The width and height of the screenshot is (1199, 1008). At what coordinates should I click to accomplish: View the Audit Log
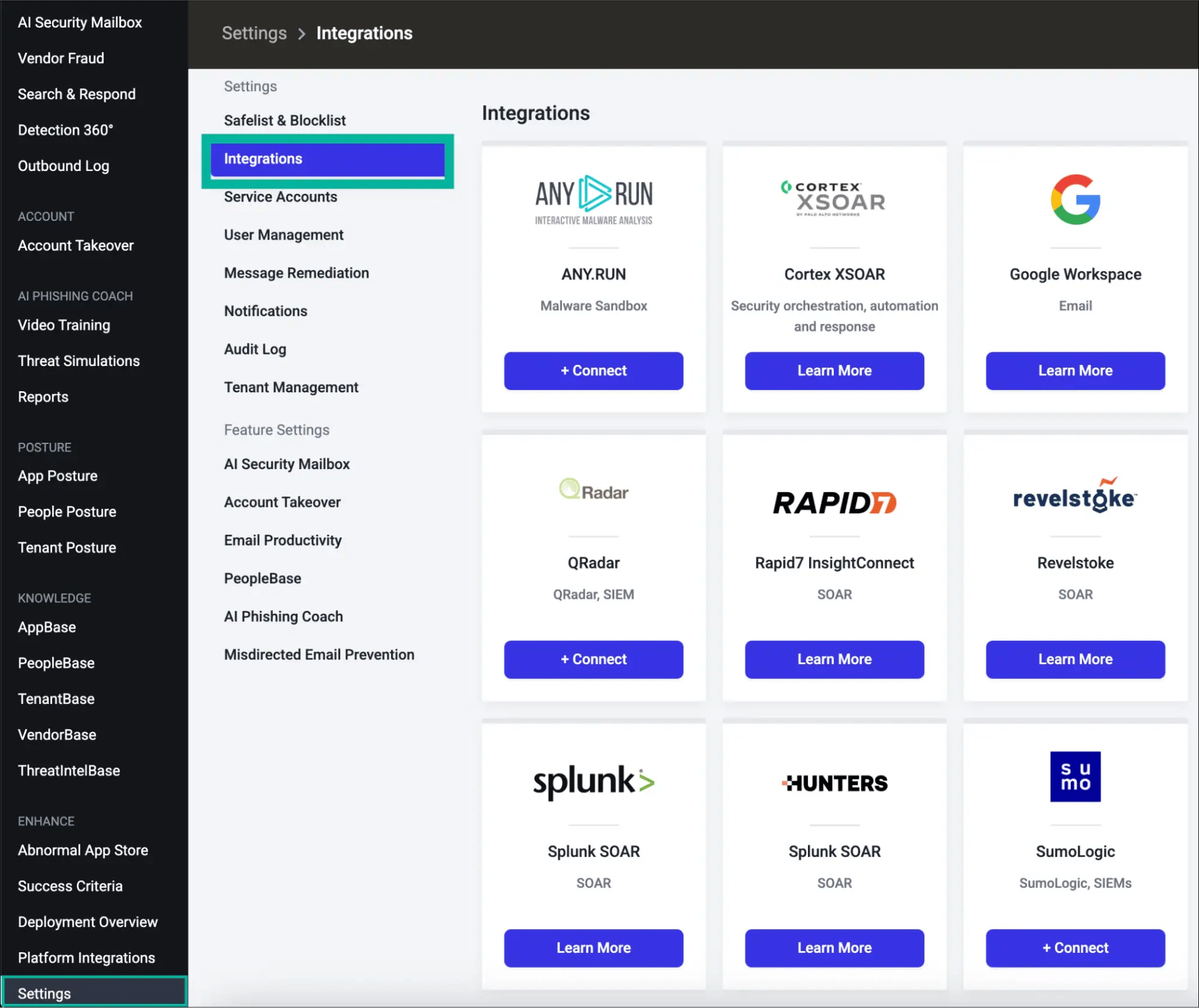(x=255, y=349)
